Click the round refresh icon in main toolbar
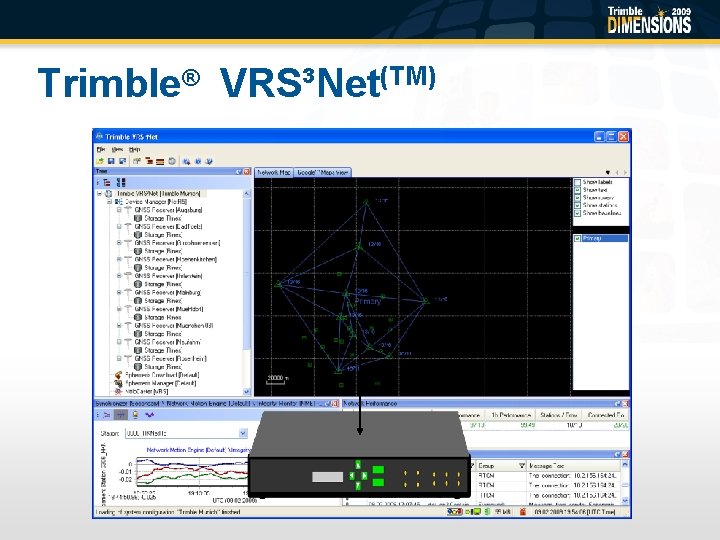This screenshot has height=540, width=720. pos(172,161)
